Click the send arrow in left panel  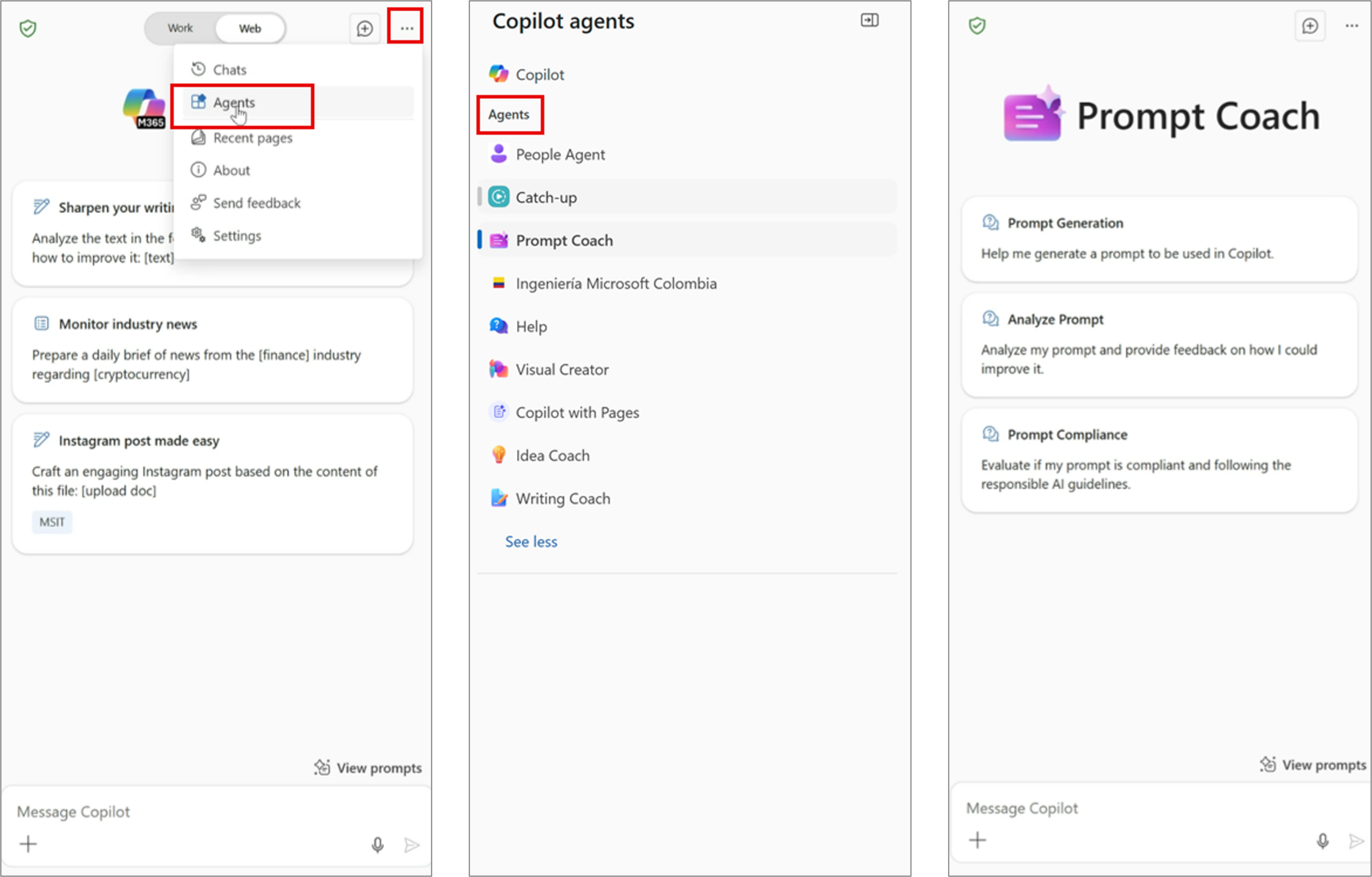tap(412, 844)
